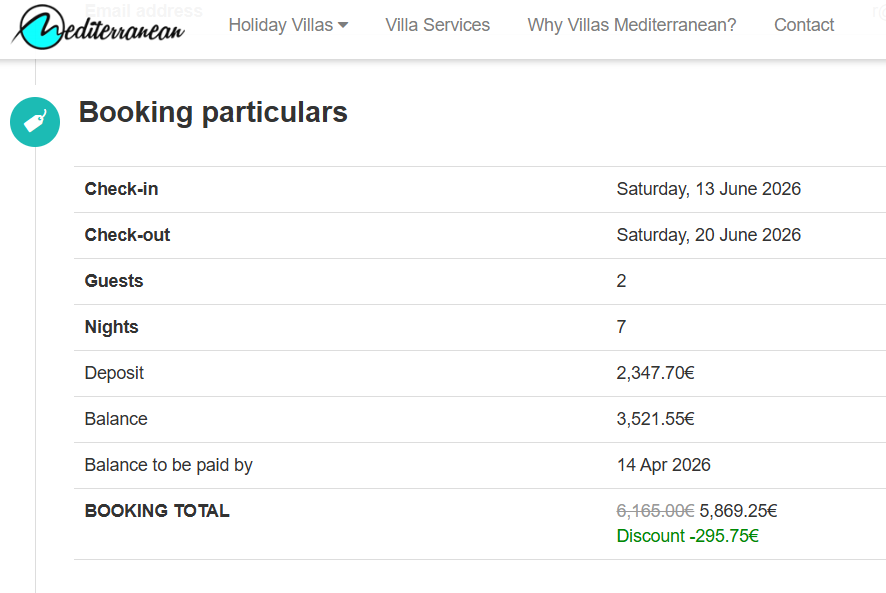
Task: Click the check-in date, 13 June 2026
Action: [708, 189]
